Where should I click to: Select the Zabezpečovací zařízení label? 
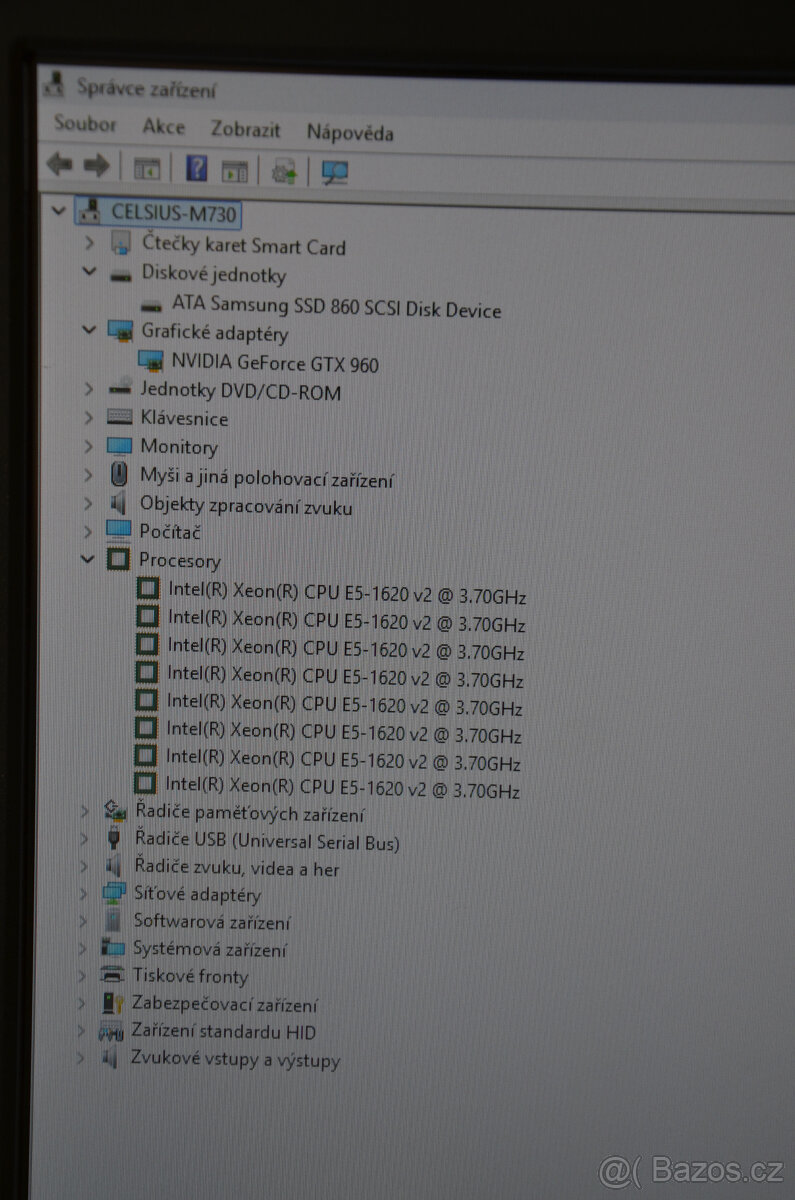(225, 1004)
